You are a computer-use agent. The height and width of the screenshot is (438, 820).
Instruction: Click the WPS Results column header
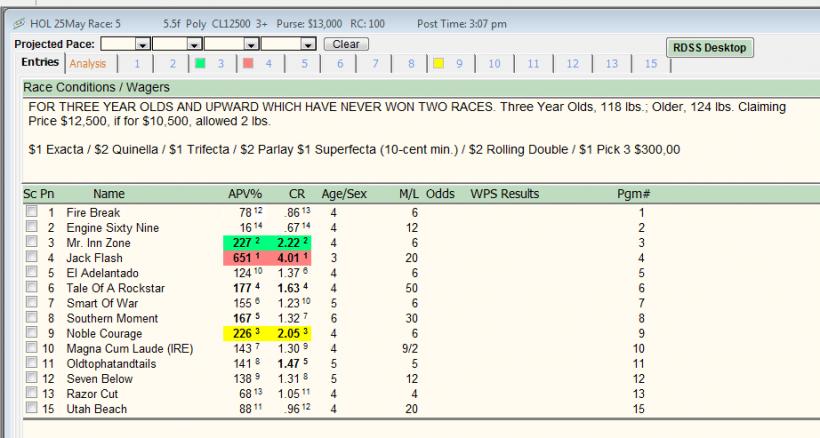(505, 194)
